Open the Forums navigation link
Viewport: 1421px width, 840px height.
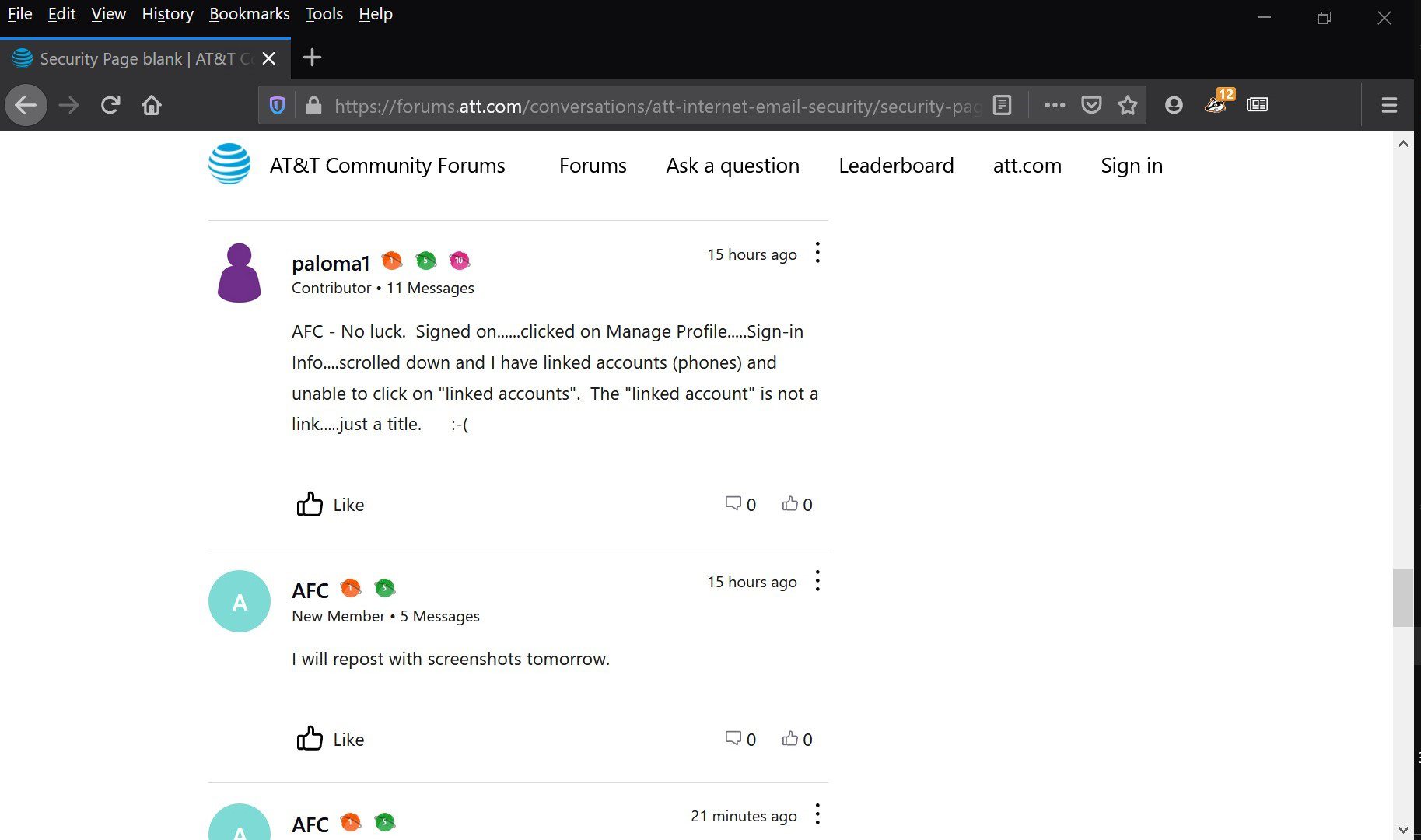point(593,166)
